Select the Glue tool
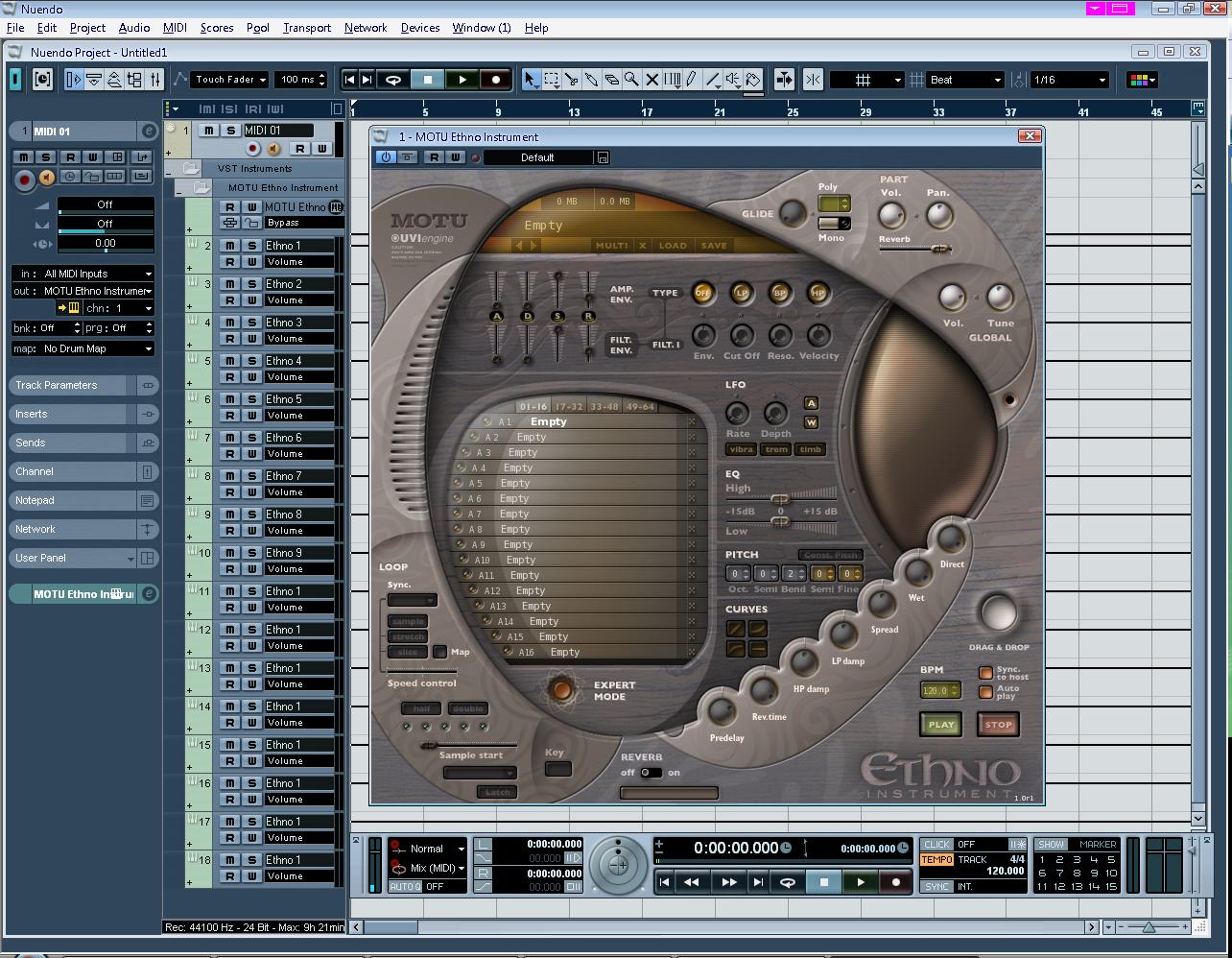 (592, 80)
